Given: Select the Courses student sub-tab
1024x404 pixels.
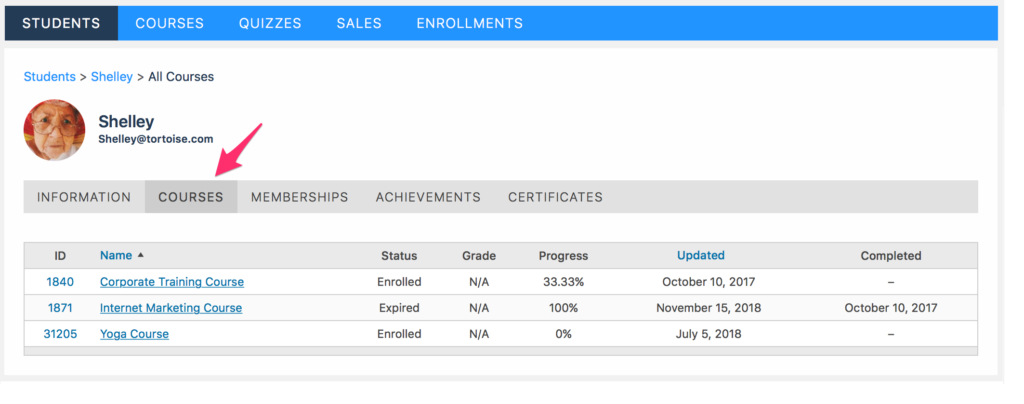Looking at the screenshot, I should point(191,197).
